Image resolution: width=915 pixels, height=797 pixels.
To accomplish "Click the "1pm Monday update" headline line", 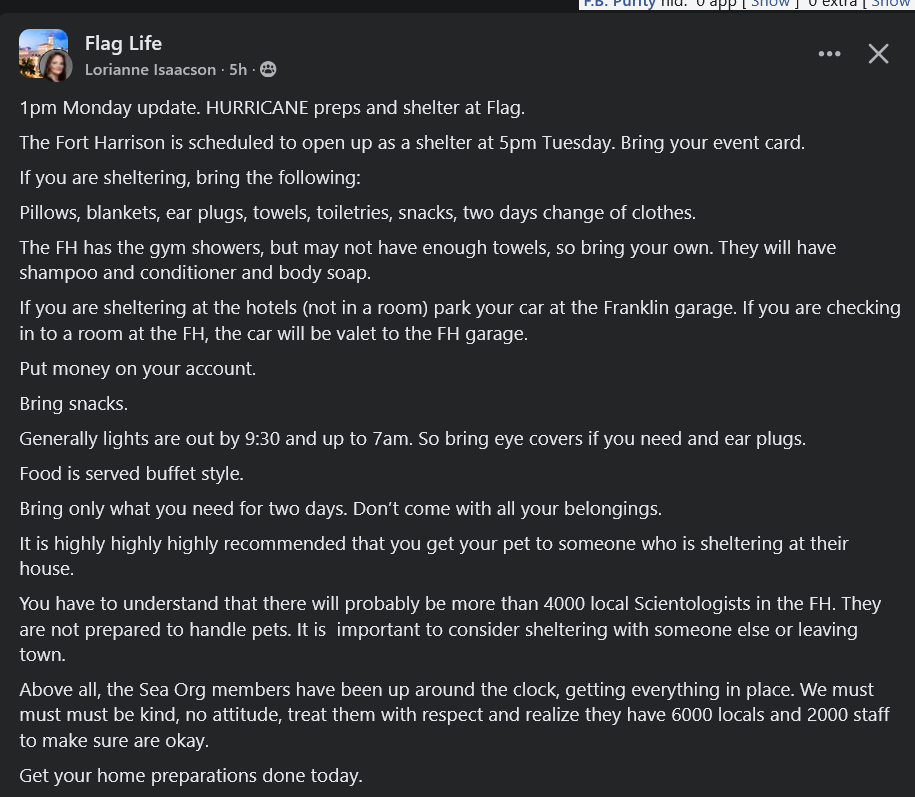I will (x=271, y=107).
